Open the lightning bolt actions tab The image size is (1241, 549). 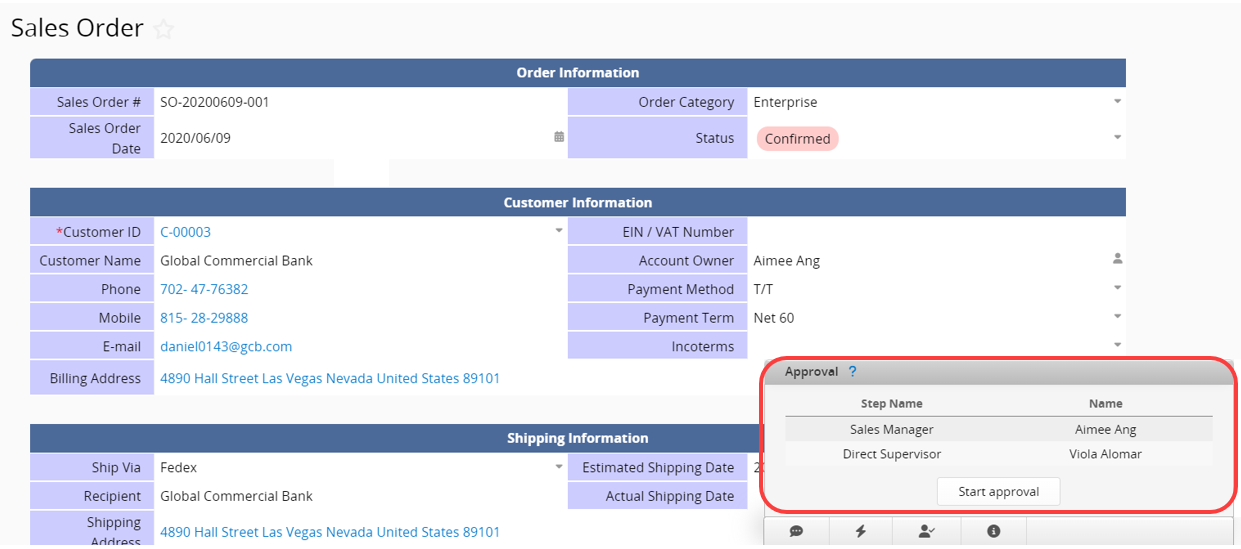[861, 531]
